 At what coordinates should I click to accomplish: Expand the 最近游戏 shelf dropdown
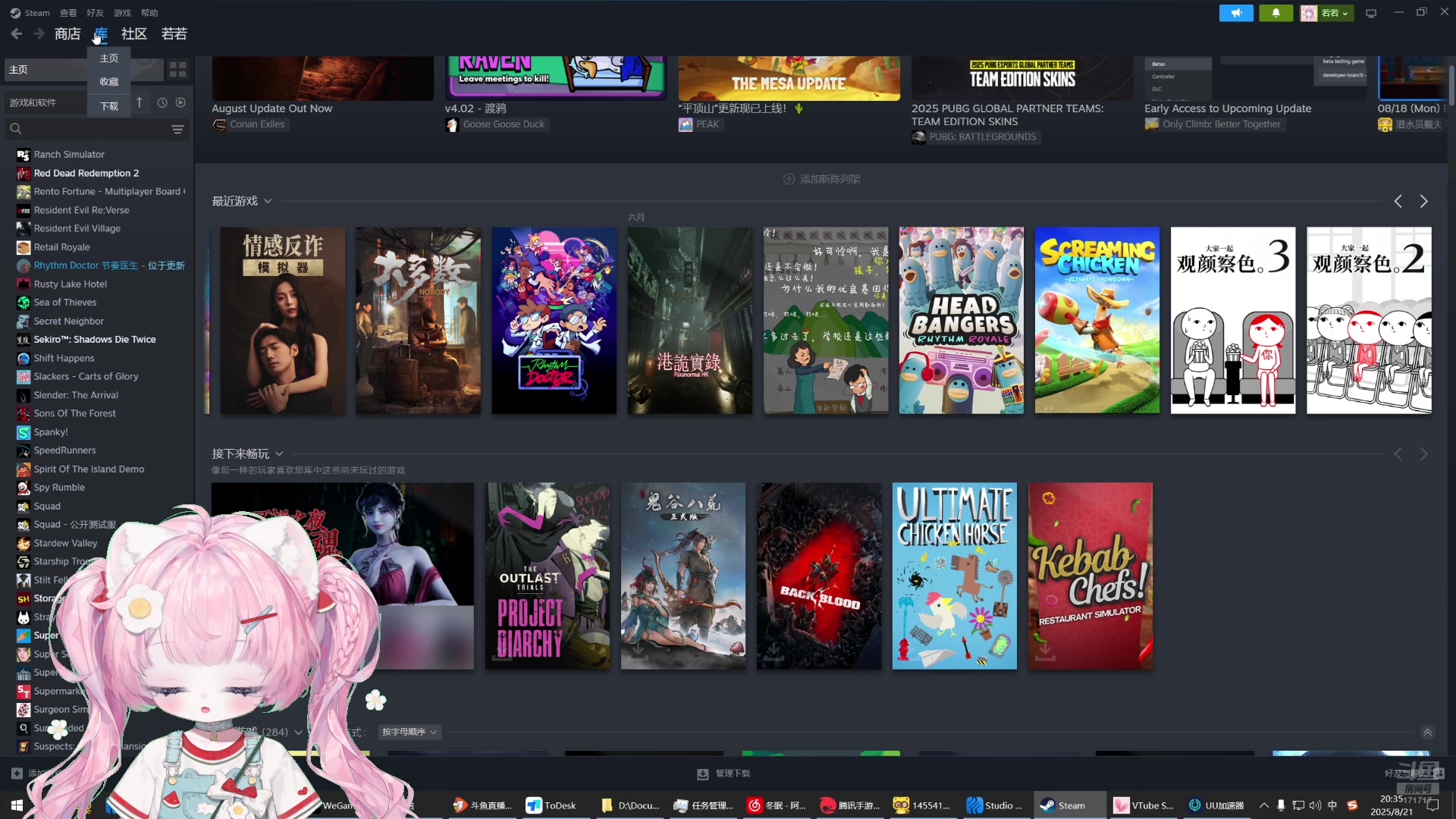coord(268,201)
